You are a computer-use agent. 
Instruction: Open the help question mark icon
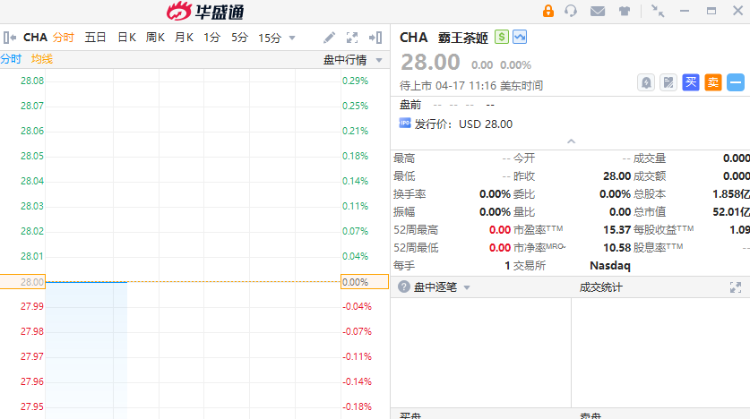pyautogui.click(x=404, y=287)
